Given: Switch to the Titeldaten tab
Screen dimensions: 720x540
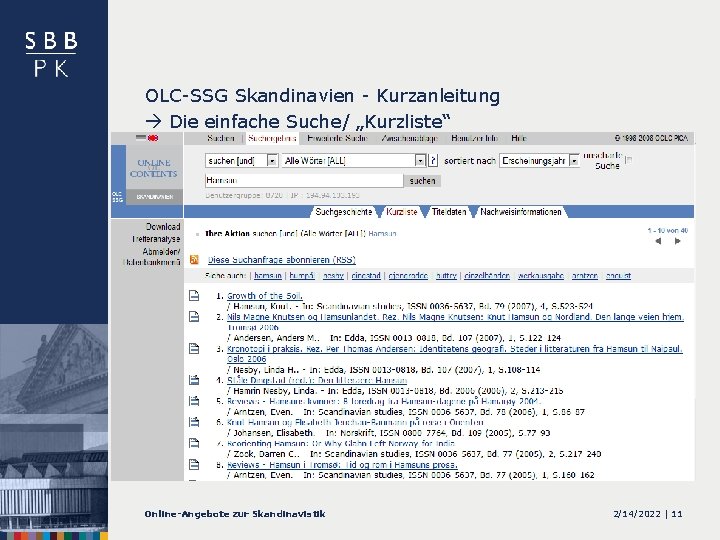Looking at the screenshot, I should 449,212.
